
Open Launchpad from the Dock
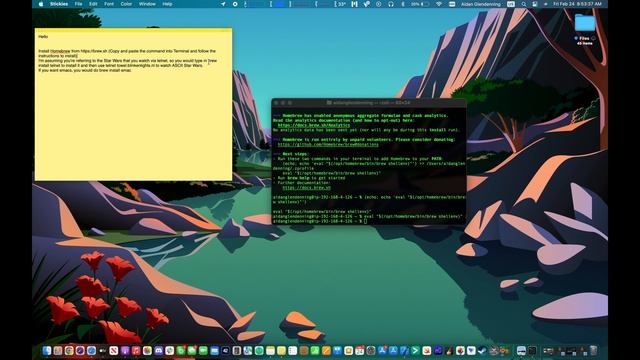coord(58,351)
